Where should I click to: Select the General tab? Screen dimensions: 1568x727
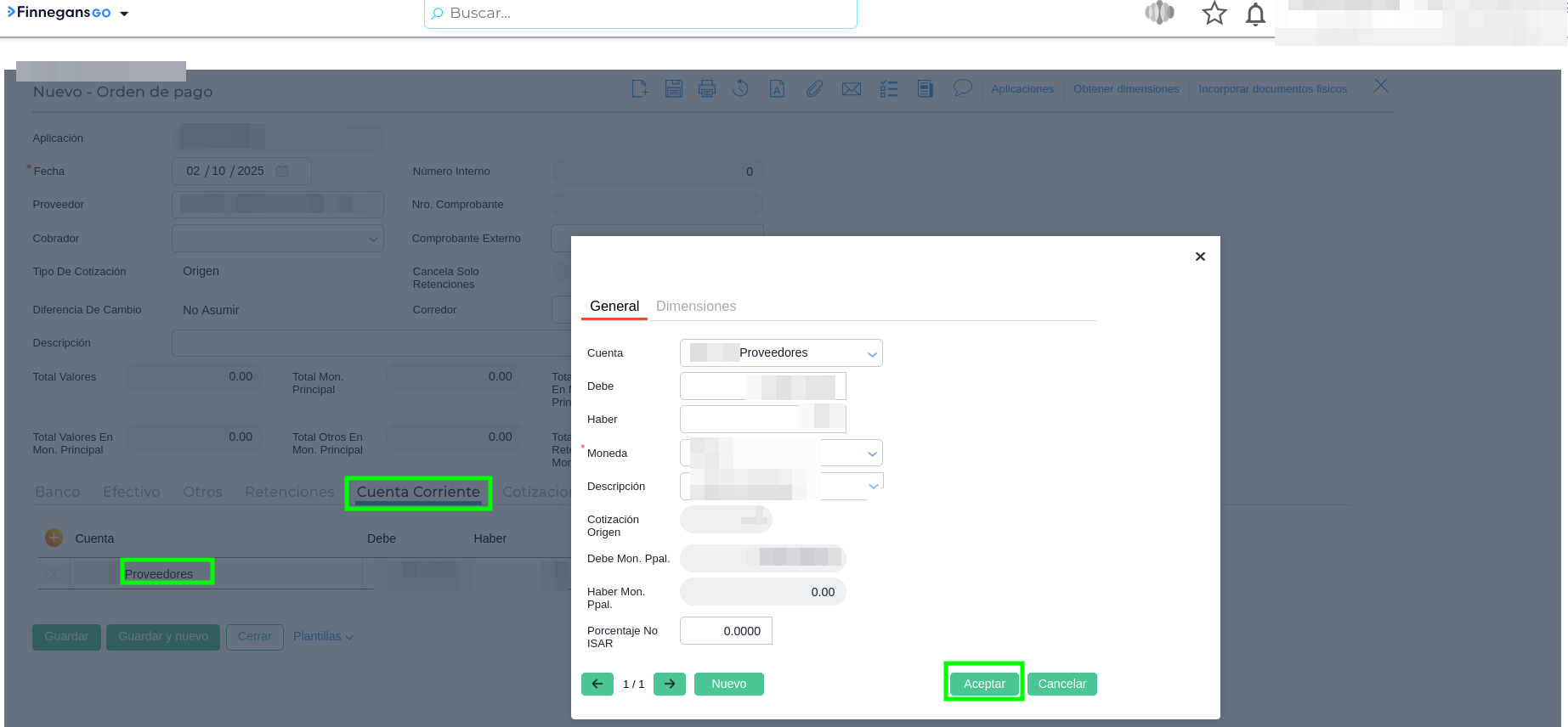pyautogui.click(x=614, y=306)
